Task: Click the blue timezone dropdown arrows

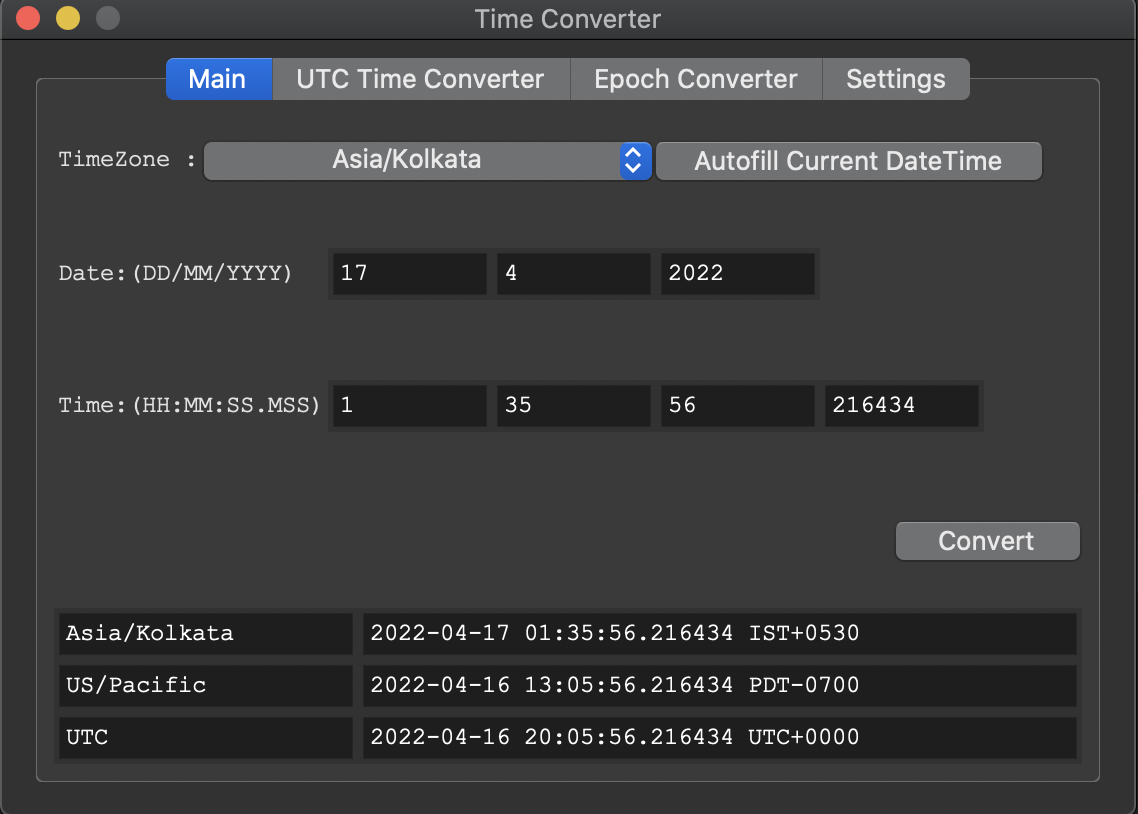Action: [633, 160]
